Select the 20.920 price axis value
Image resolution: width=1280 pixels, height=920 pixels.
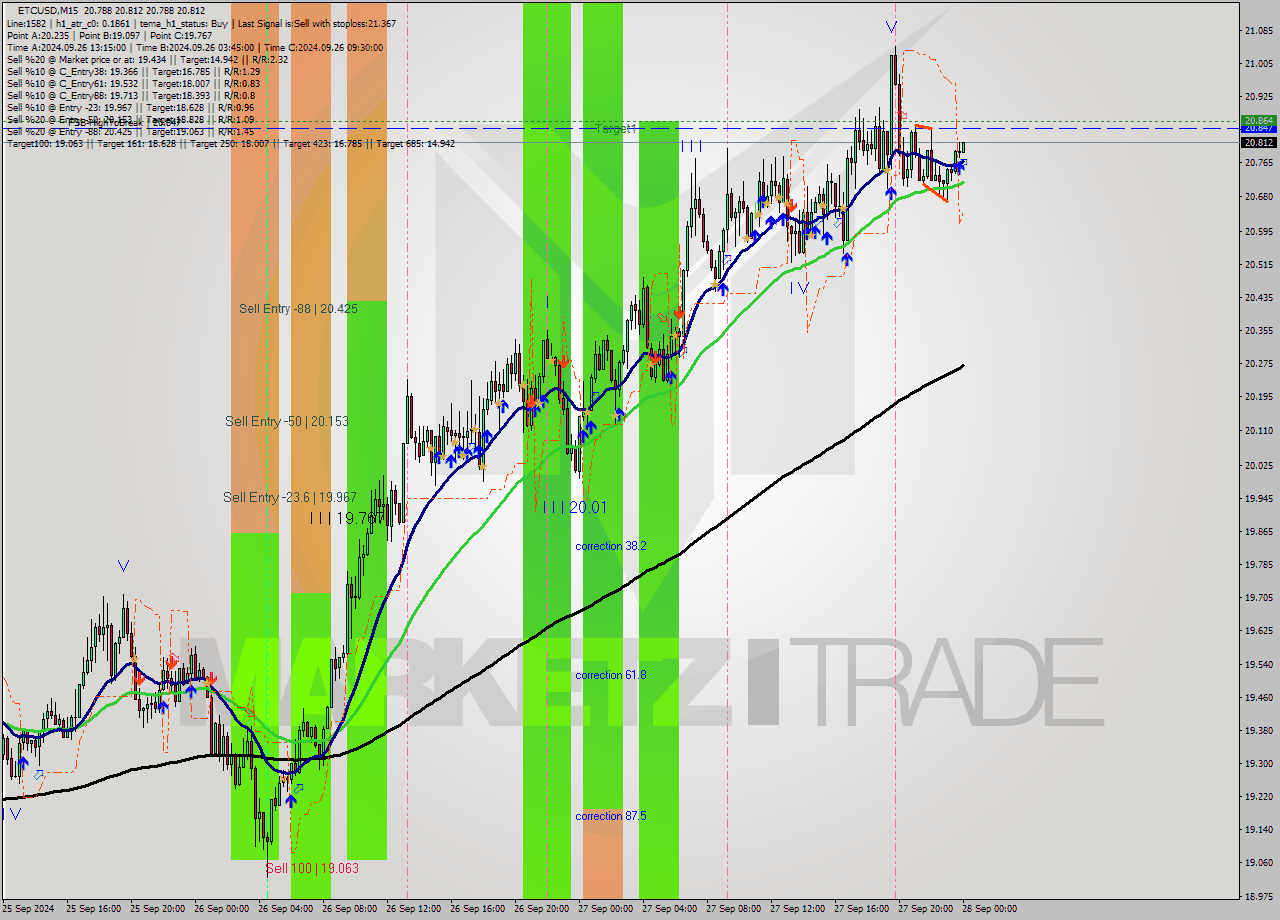tap(1258, 97)
